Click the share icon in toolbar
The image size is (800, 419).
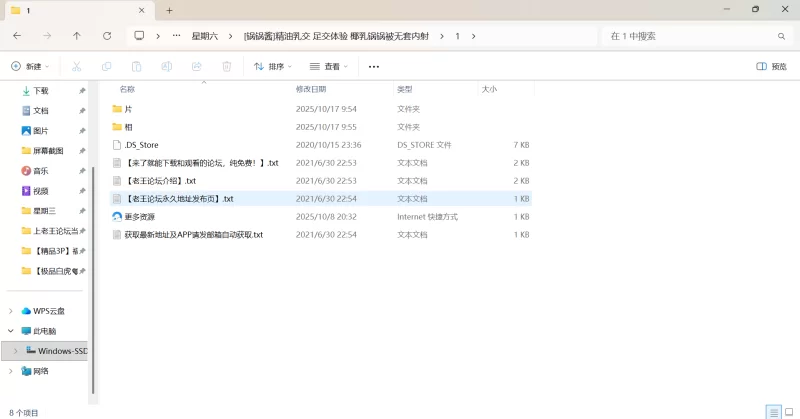[x=196, y=66]
